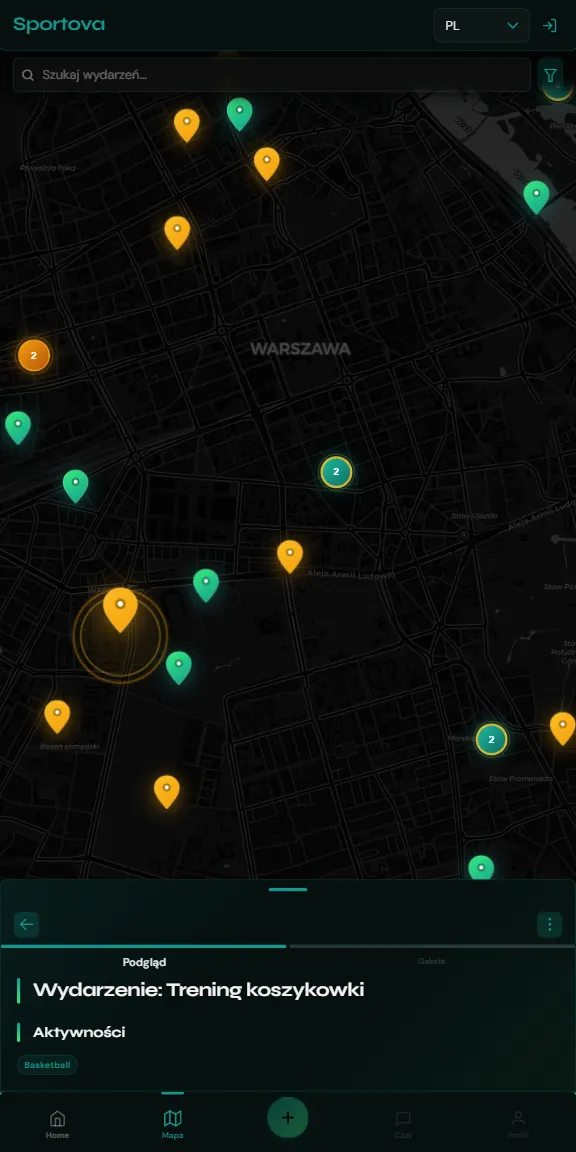
Task: Open the three-dot options menu
Action: point(550,924)
